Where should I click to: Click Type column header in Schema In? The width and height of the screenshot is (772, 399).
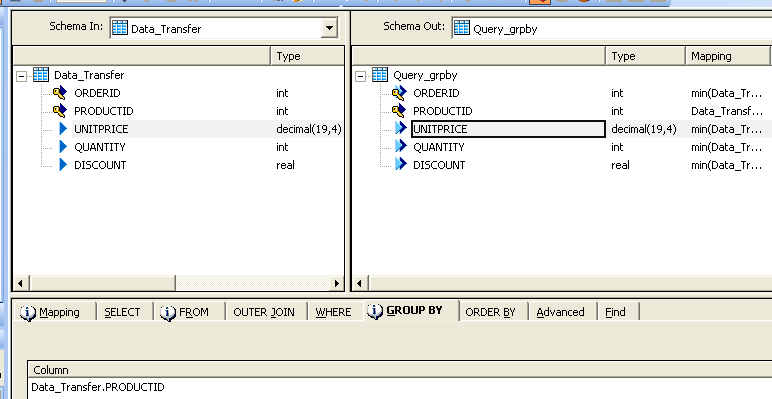click(x=307, y=56)
